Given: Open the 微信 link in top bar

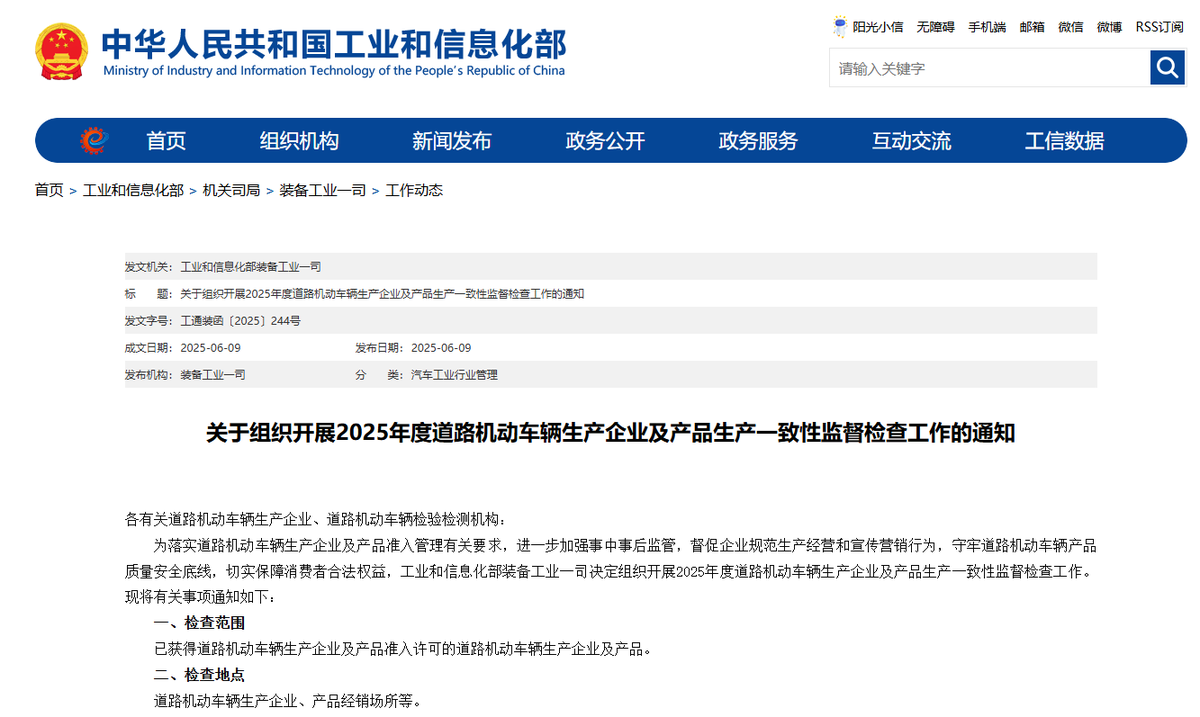Looking at the screenshot, I should click(1070, 27).
